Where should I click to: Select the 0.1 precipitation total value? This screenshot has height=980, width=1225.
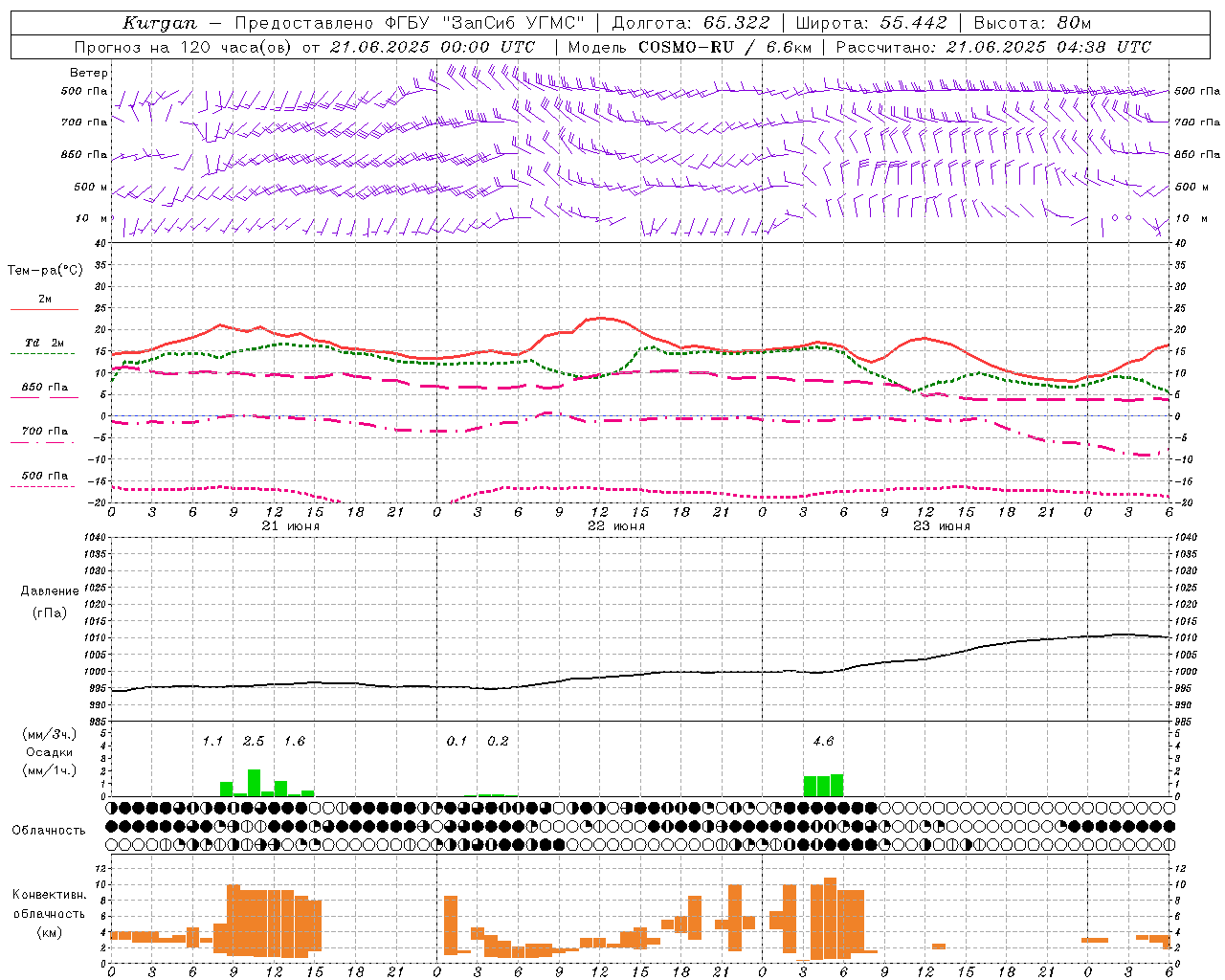(457, 742)
